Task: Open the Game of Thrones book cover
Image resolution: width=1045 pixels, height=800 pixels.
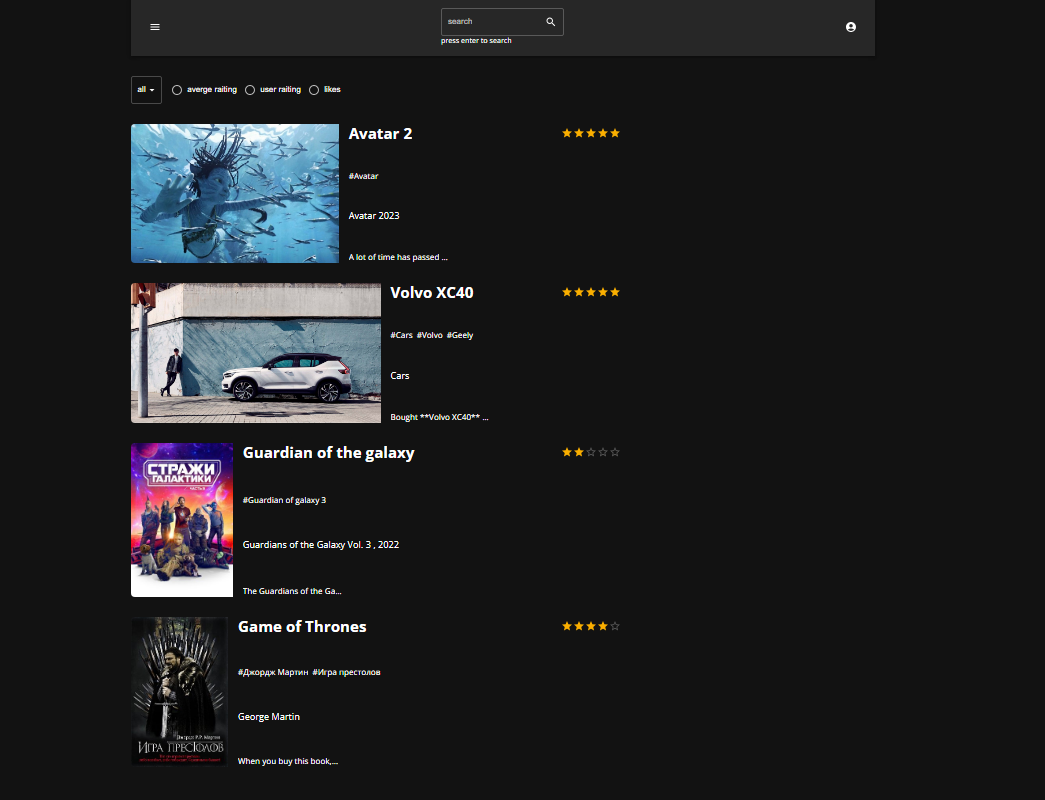Action: (179, 691)
